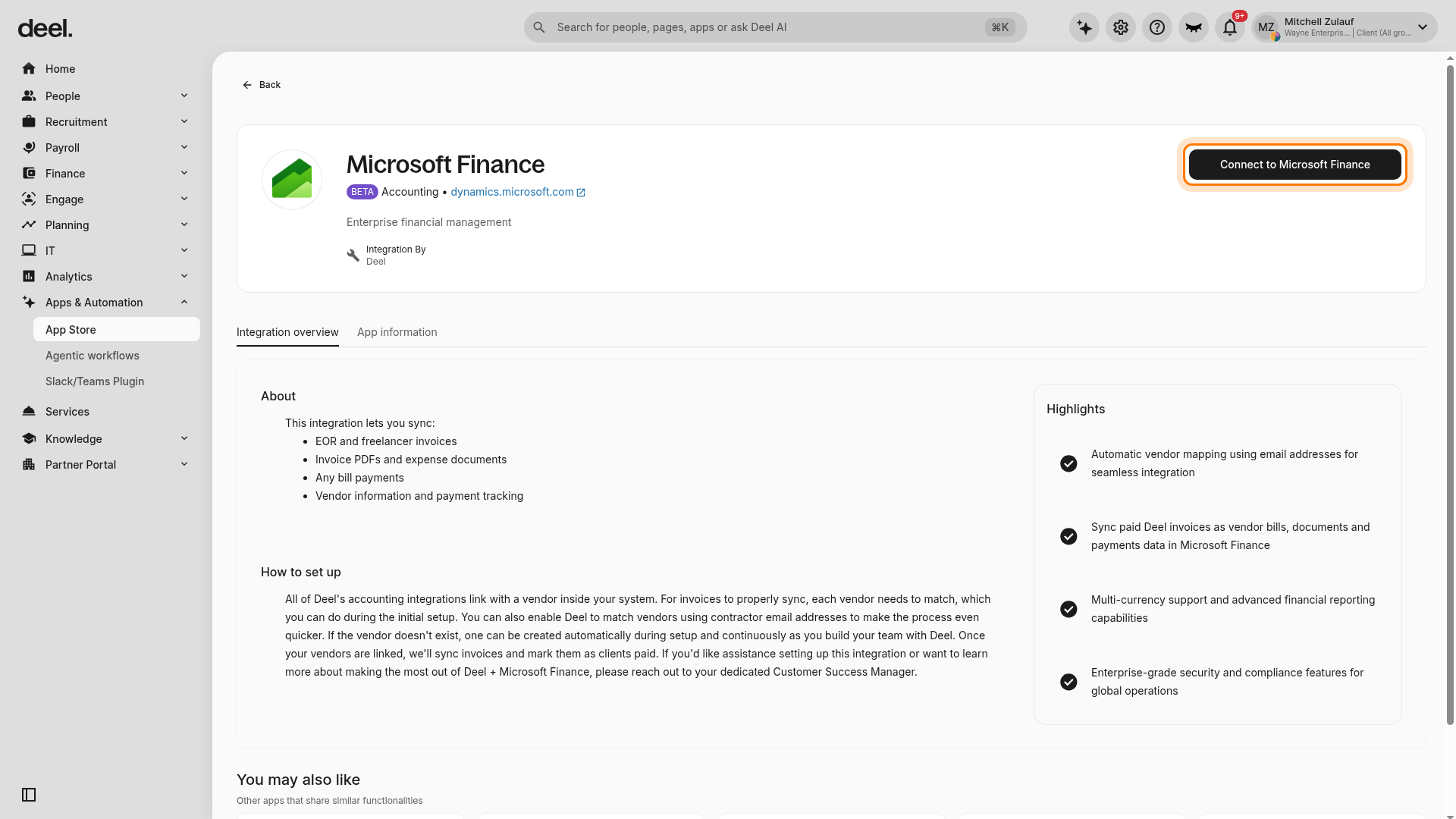Click the Integration By wrench icon
This screenshot has width=1456, height=819.
coord(353,256)
